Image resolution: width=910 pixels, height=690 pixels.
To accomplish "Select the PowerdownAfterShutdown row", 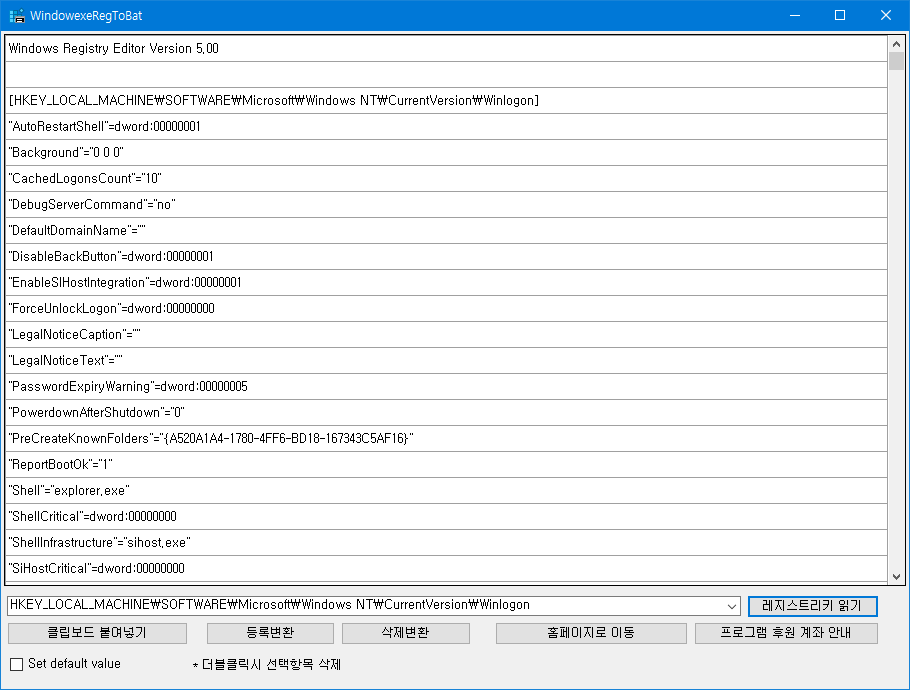I will (446, 413).
